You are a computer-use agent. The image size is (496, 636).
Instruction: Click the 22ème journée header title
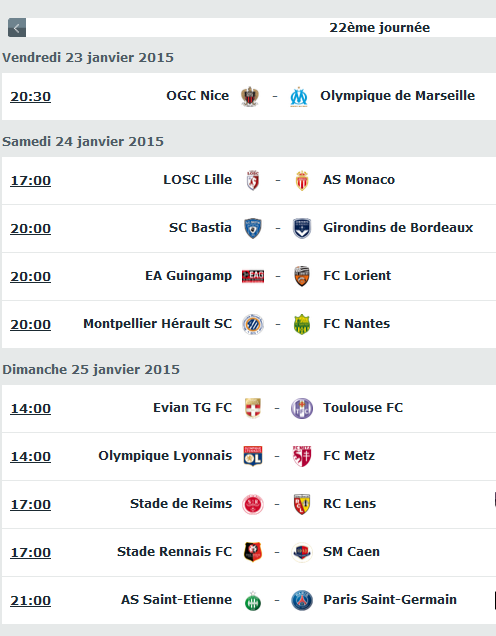click(x=380, y=28)
